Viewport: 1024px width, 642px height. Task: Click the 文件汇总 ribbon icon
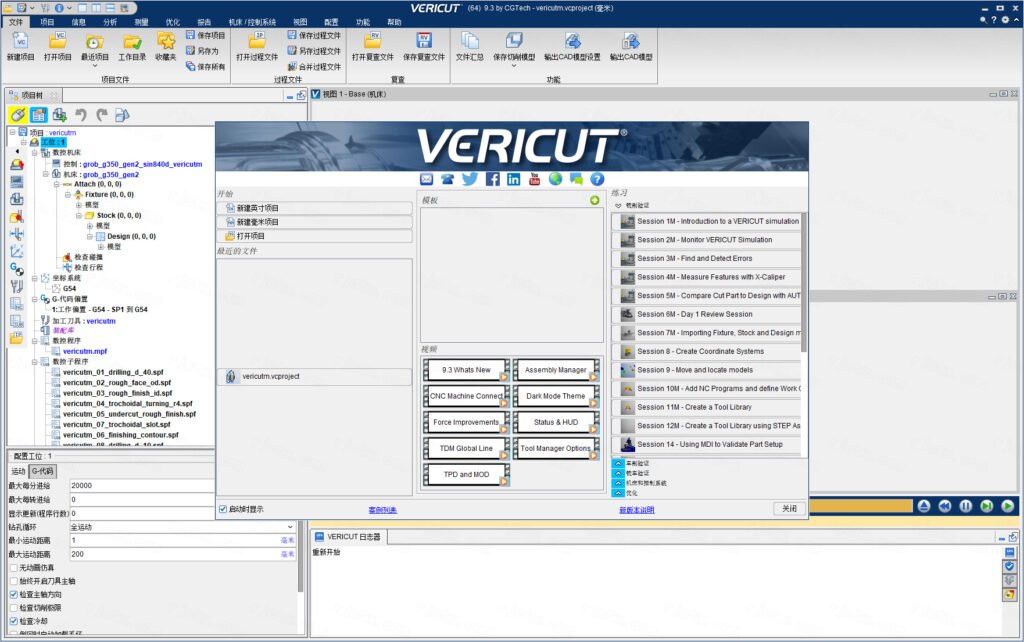point(470,42)
